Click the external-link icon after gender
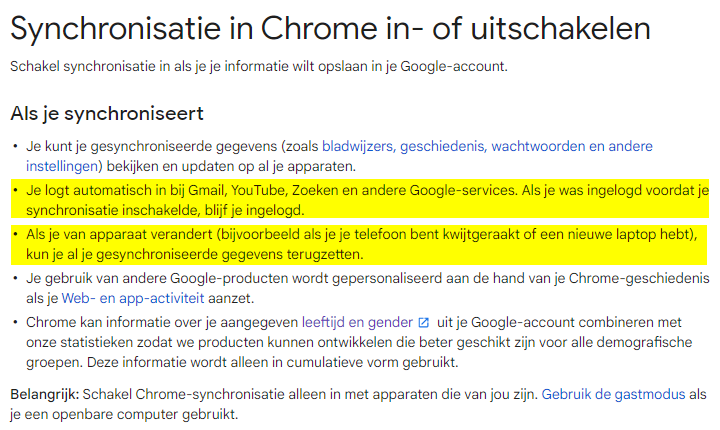 click(x=423, y=322)
